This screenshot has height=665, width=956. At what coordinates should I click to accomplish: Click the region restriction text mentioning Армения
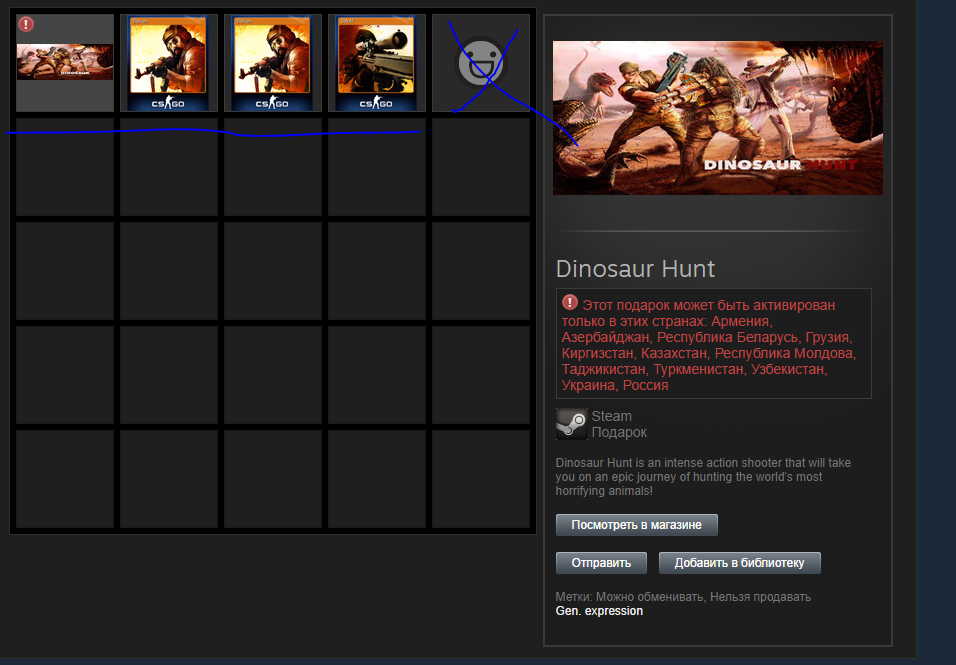click(709, 345)
